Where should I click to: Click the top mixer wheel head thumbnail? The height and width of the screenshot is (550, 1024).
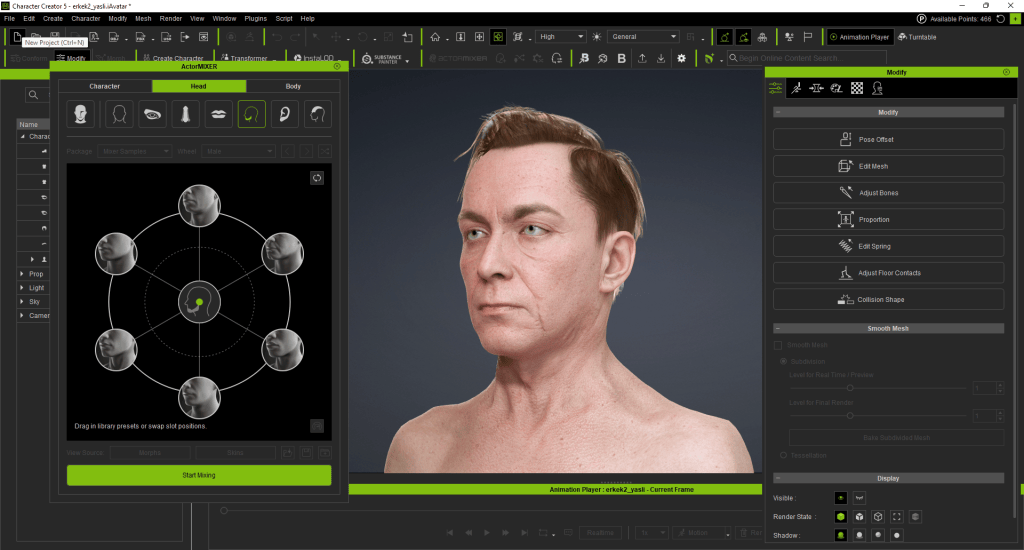pyautogui.click(x=199, y=206)
